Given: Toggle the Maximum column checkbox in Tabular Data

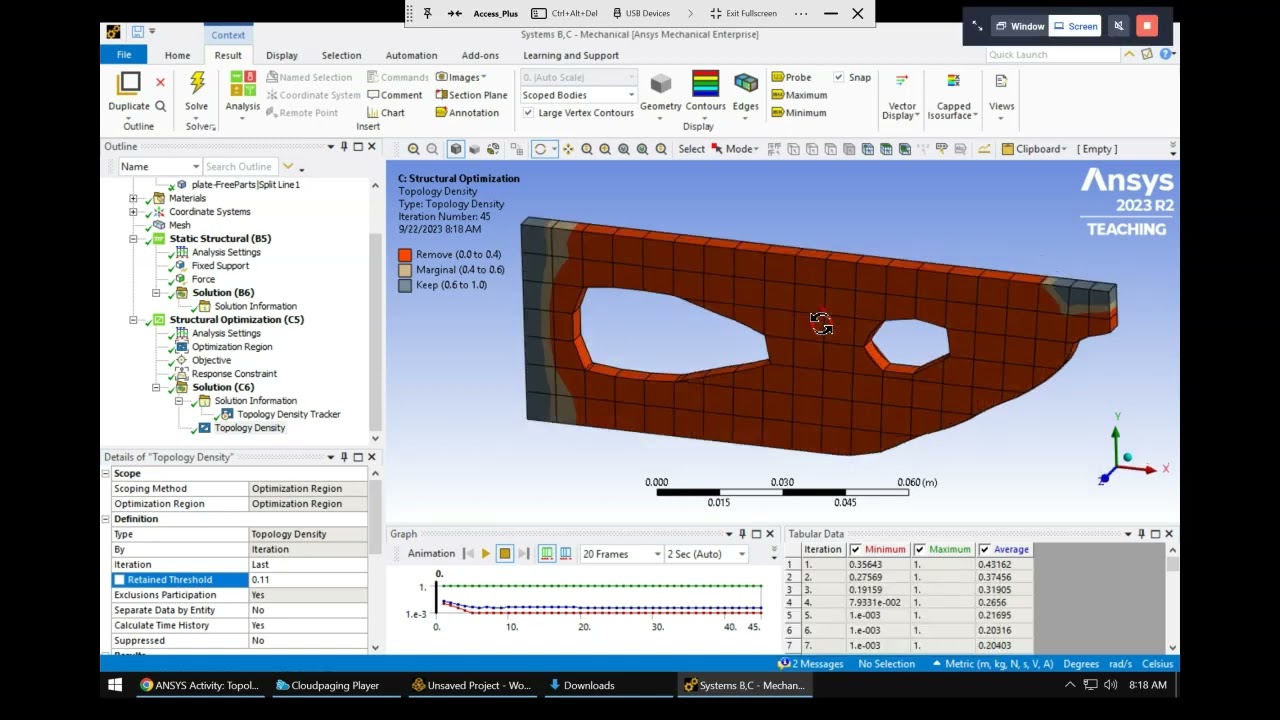Looking at the screenshot, I should (x=920, y=549).
